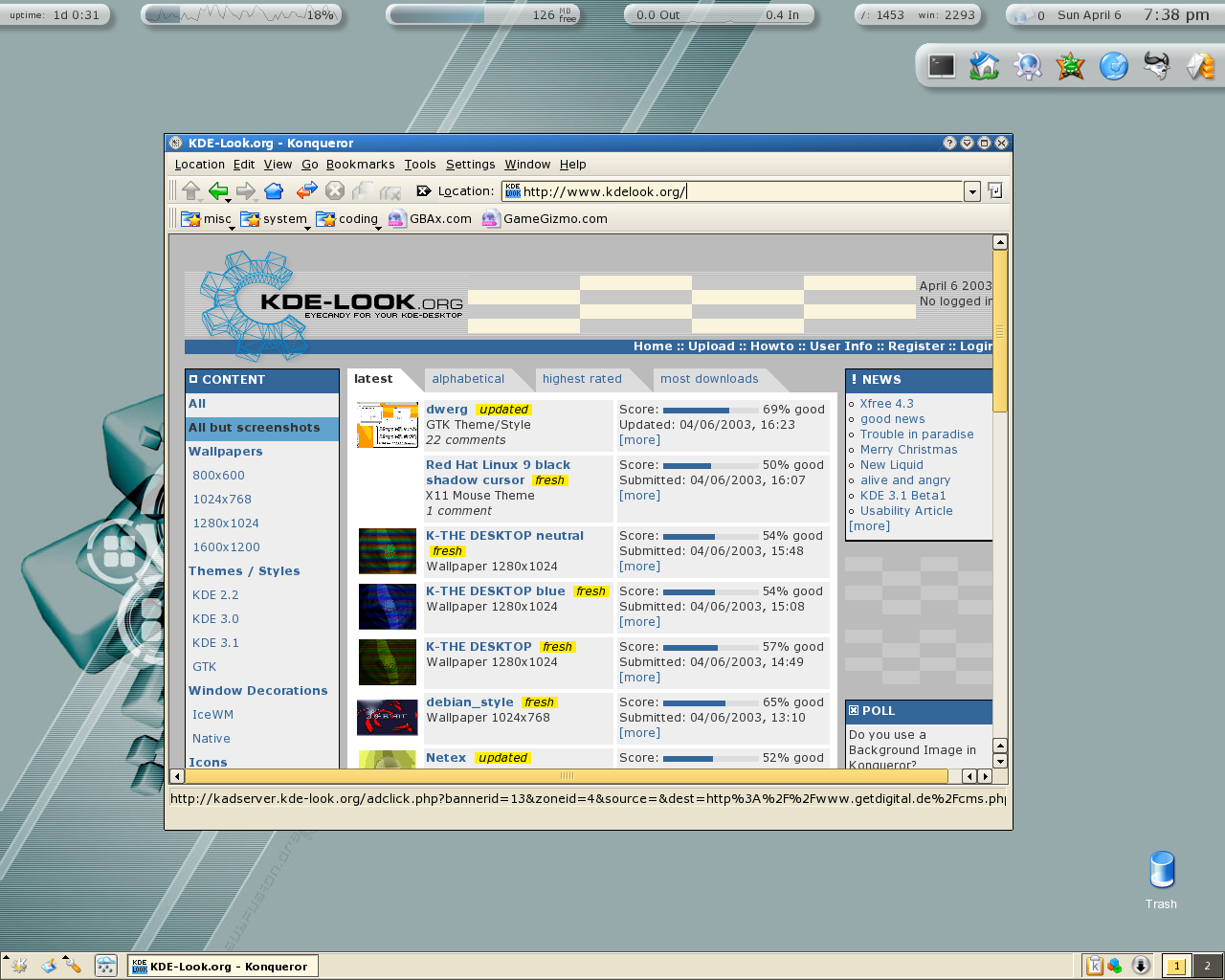The image size is (1225, 980).
Task: Click inside the Location URL field
Action: pyautogui.click(x=732, y=191)
